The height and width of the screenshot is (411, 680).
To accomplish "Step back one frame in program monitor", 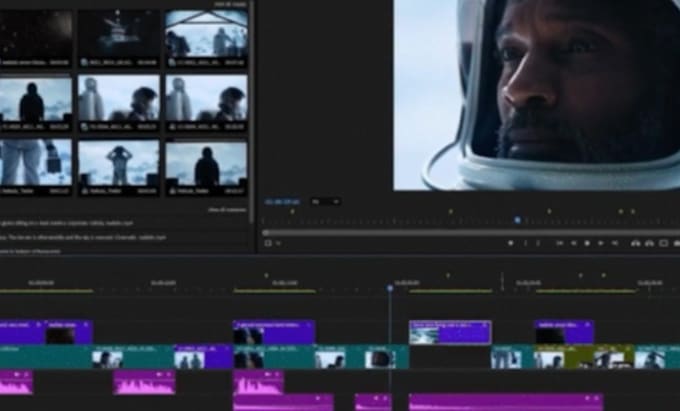I will click(x=573, y=243).
